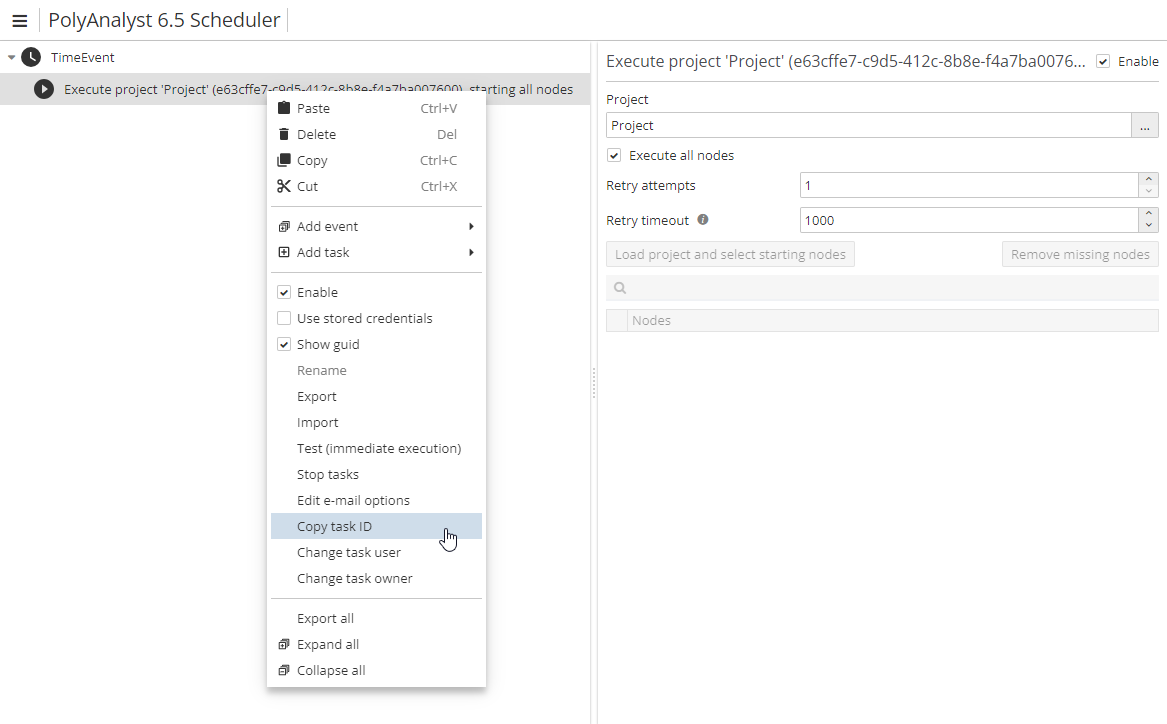Uncheck the Enable option in the context menu
Viewport: 1167px width, 724px height.
coord(284,292)
